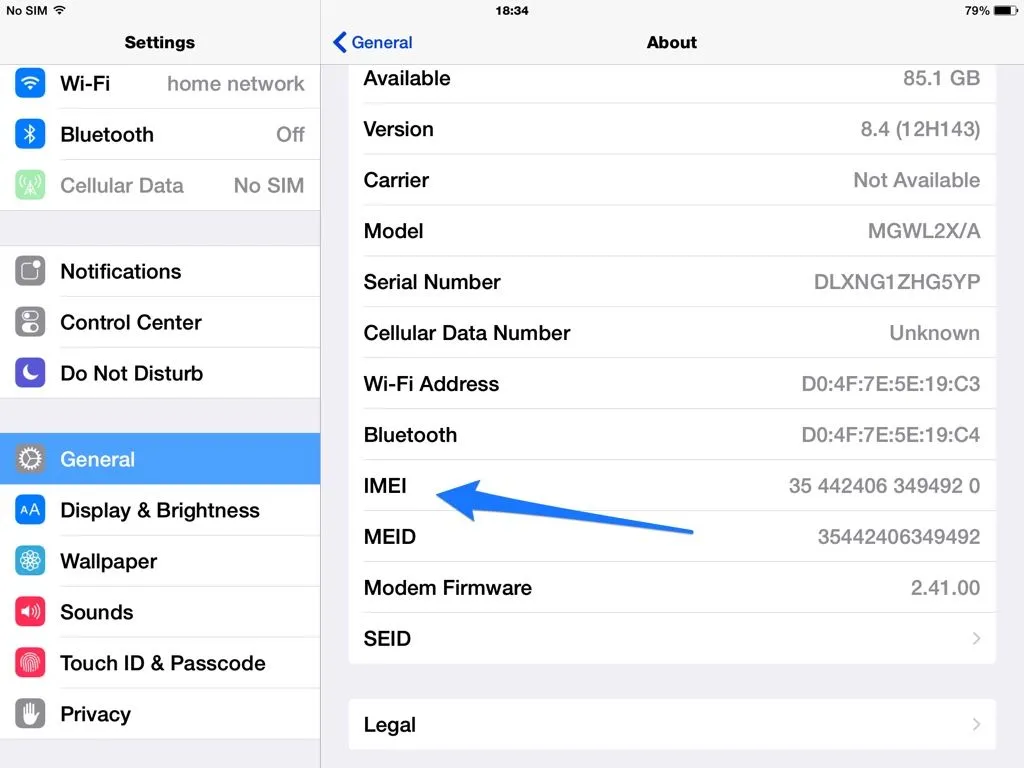Tap the Wi-Fi settings icon
Image resolution: width=1024 pixels, height=768 pixels.
(x=30, y=84)
